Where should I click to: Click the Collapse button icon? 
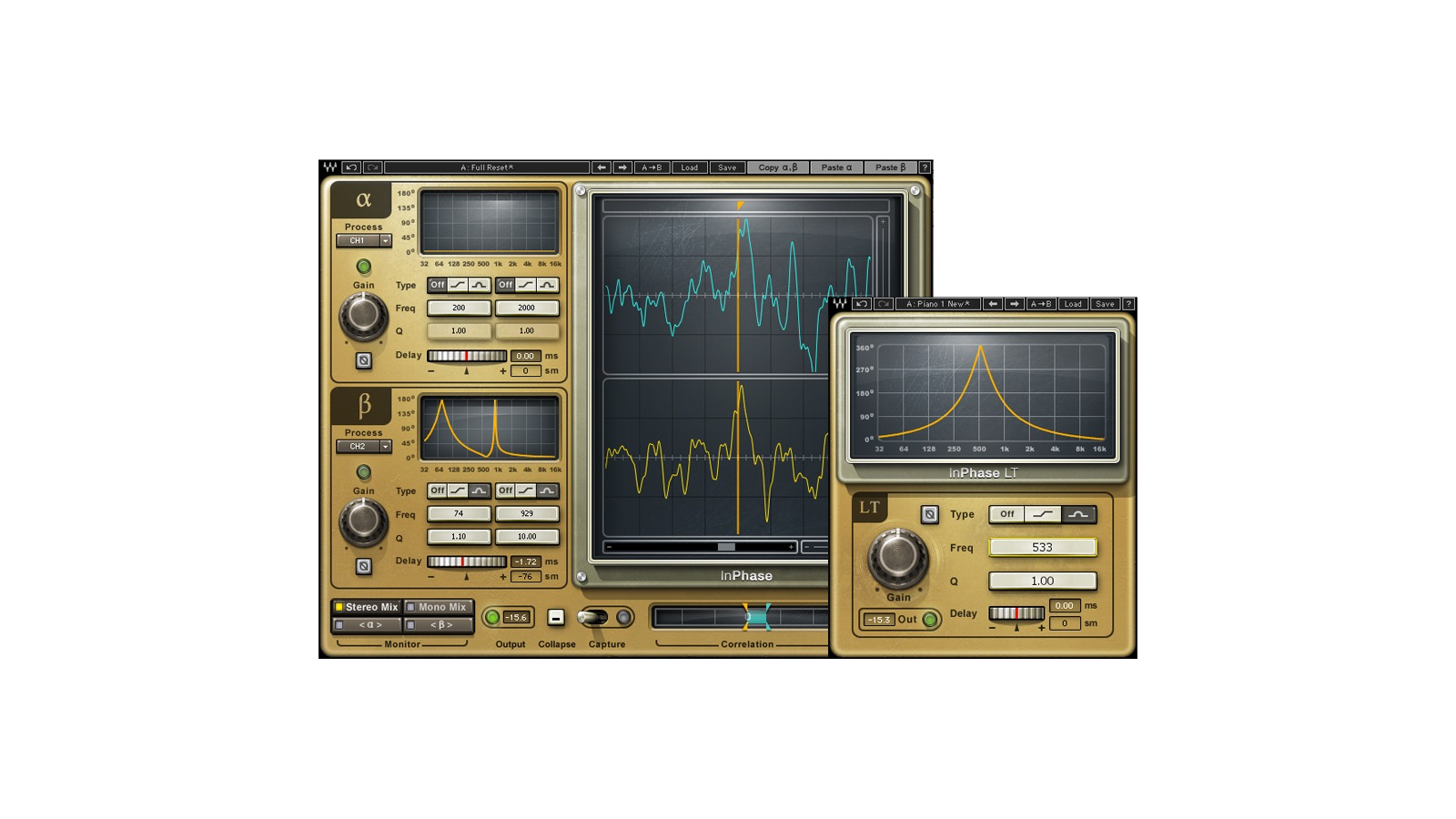556,618
